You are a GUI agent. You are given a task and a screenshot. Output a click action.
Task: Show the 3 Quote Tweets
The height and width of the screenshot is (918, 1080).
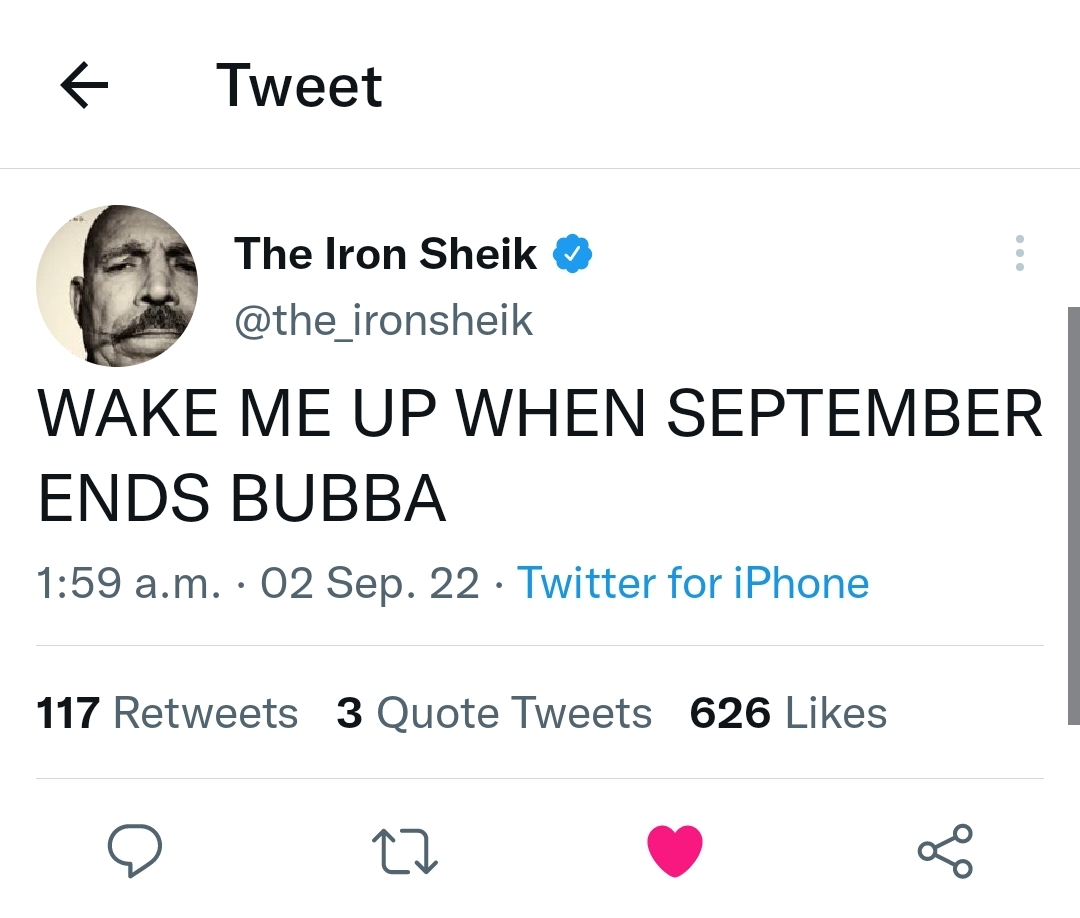click(494, 713)
